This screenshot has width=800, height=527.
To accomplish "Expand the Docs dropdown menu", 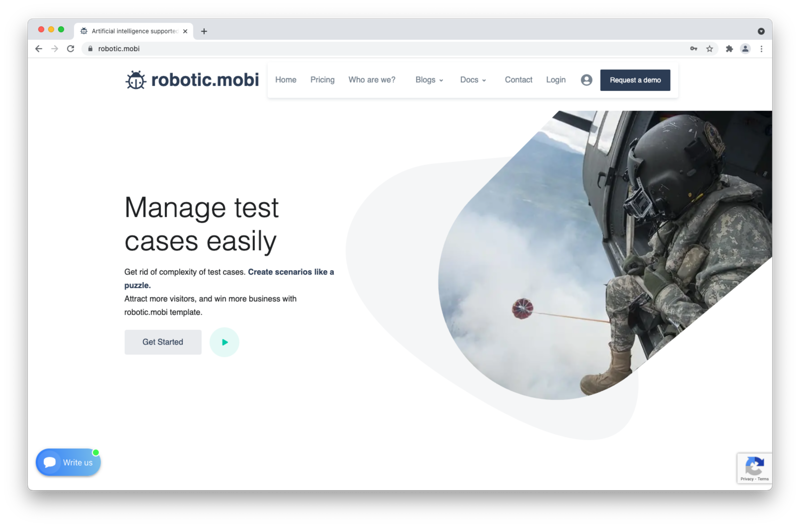I will (x=473, y=80).
